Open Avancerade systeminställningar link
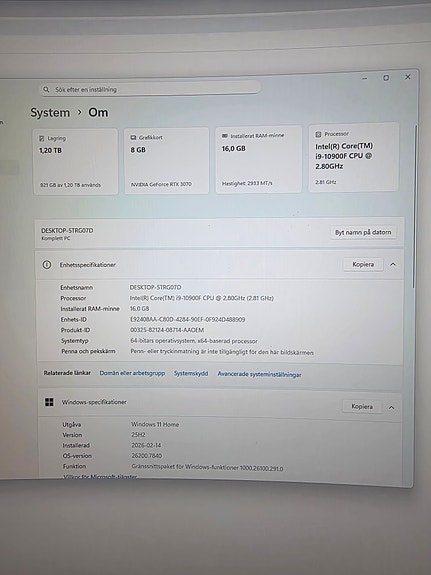This screenshot has height=575, width=431. click(259, 374)
